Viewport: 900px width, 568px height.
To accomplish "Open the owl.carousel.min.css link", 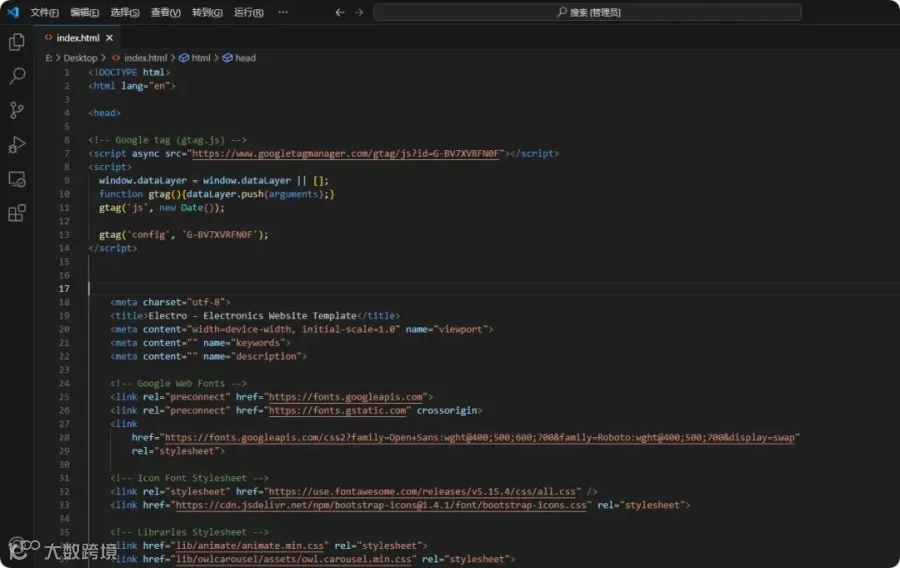I will (x=293, y=559).
